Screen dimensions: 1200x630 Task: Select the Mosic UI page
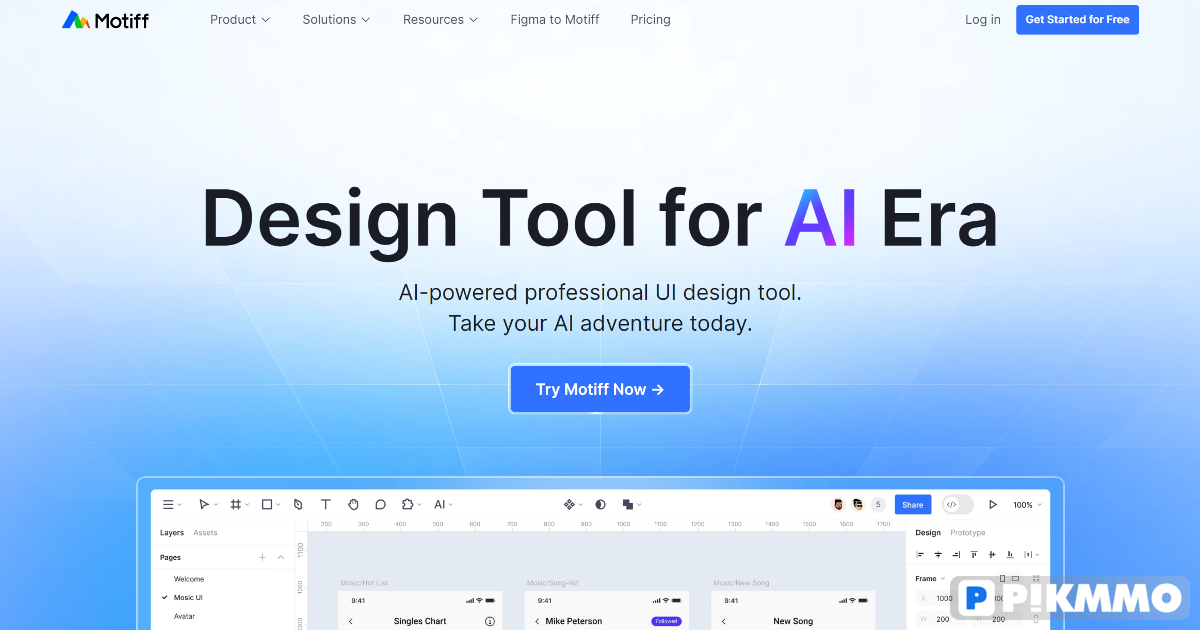[x=188, y=597]
